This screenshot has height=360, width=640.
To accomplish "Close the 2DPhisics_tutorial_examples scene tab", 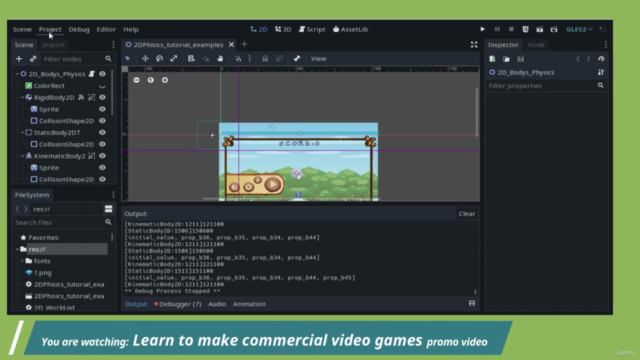I will point(231,44).
